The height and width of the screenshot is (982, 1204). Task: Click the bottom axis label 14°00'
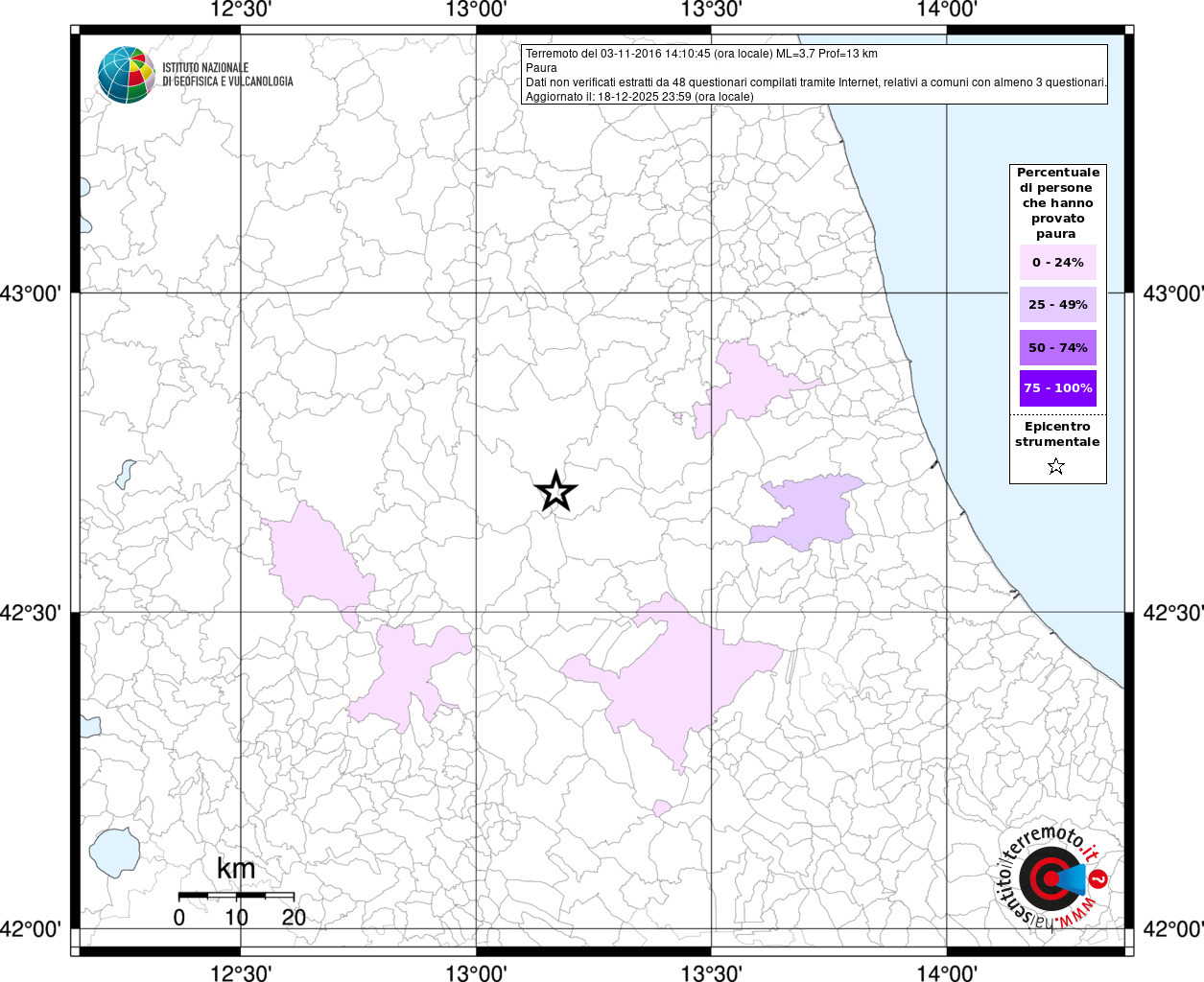[946, 973]
